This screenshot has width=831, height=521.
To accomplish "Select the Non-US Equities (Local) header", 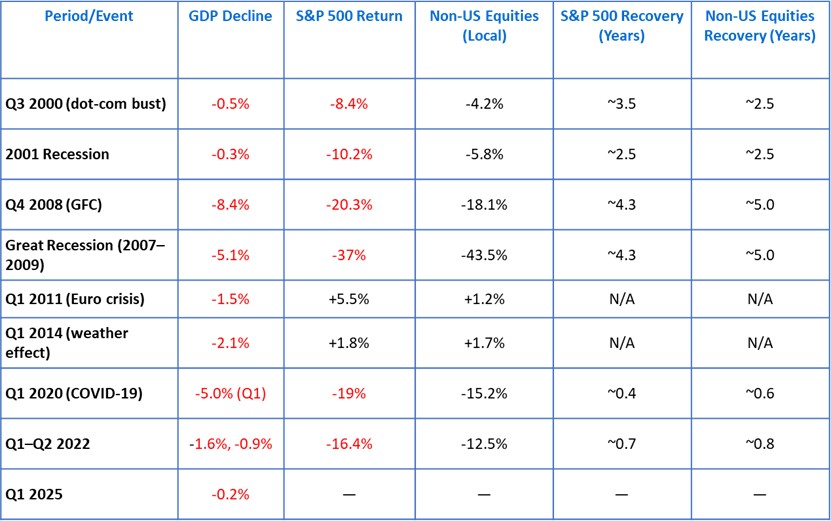I will 484,25.
